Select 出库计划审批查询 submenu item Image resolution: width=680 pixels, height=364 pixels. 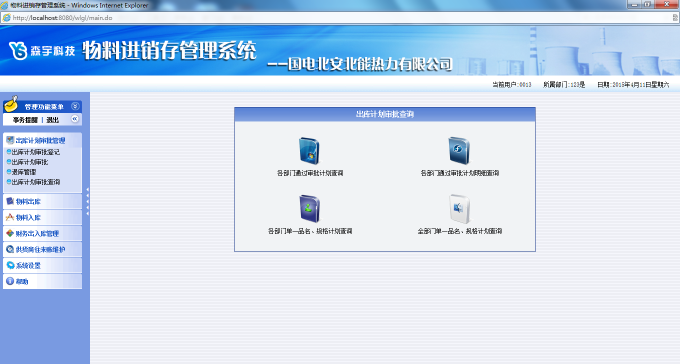click(x=36, y=182)
